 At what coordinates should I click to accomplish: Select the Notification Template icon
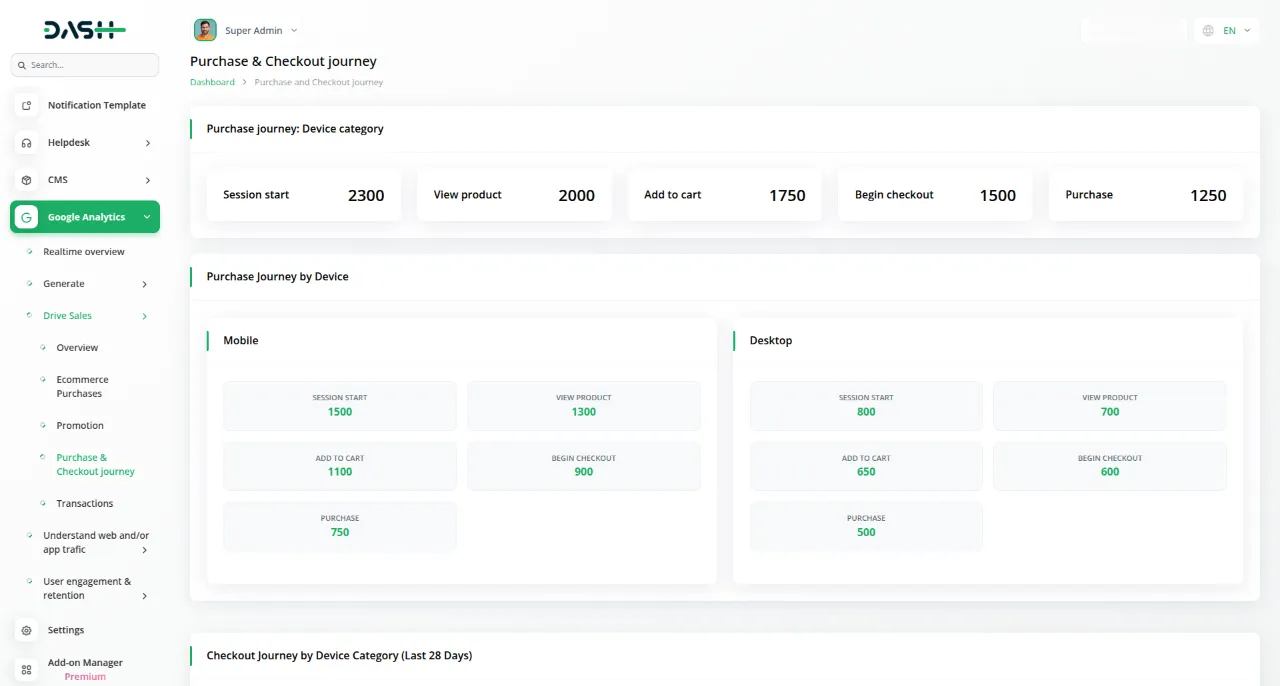tap(26, 105)
